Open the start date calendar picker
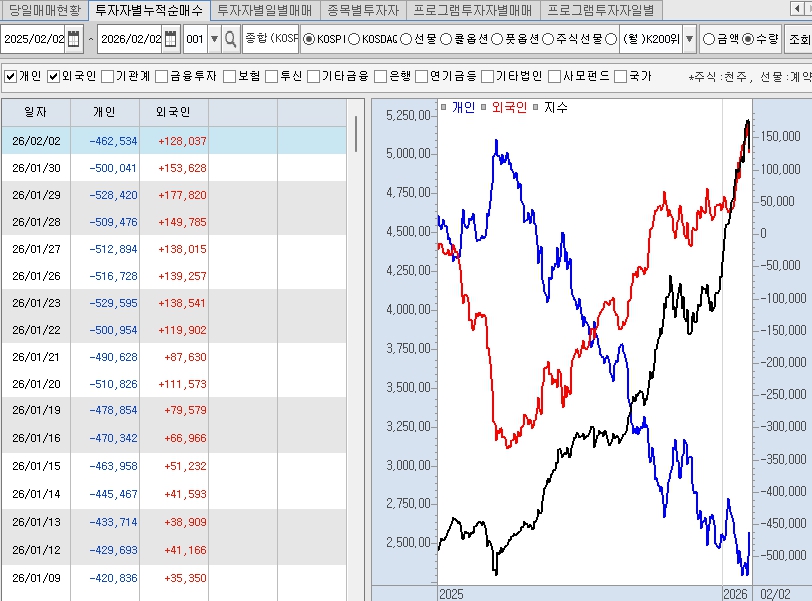812x601 pixels. tap(74, 40)
